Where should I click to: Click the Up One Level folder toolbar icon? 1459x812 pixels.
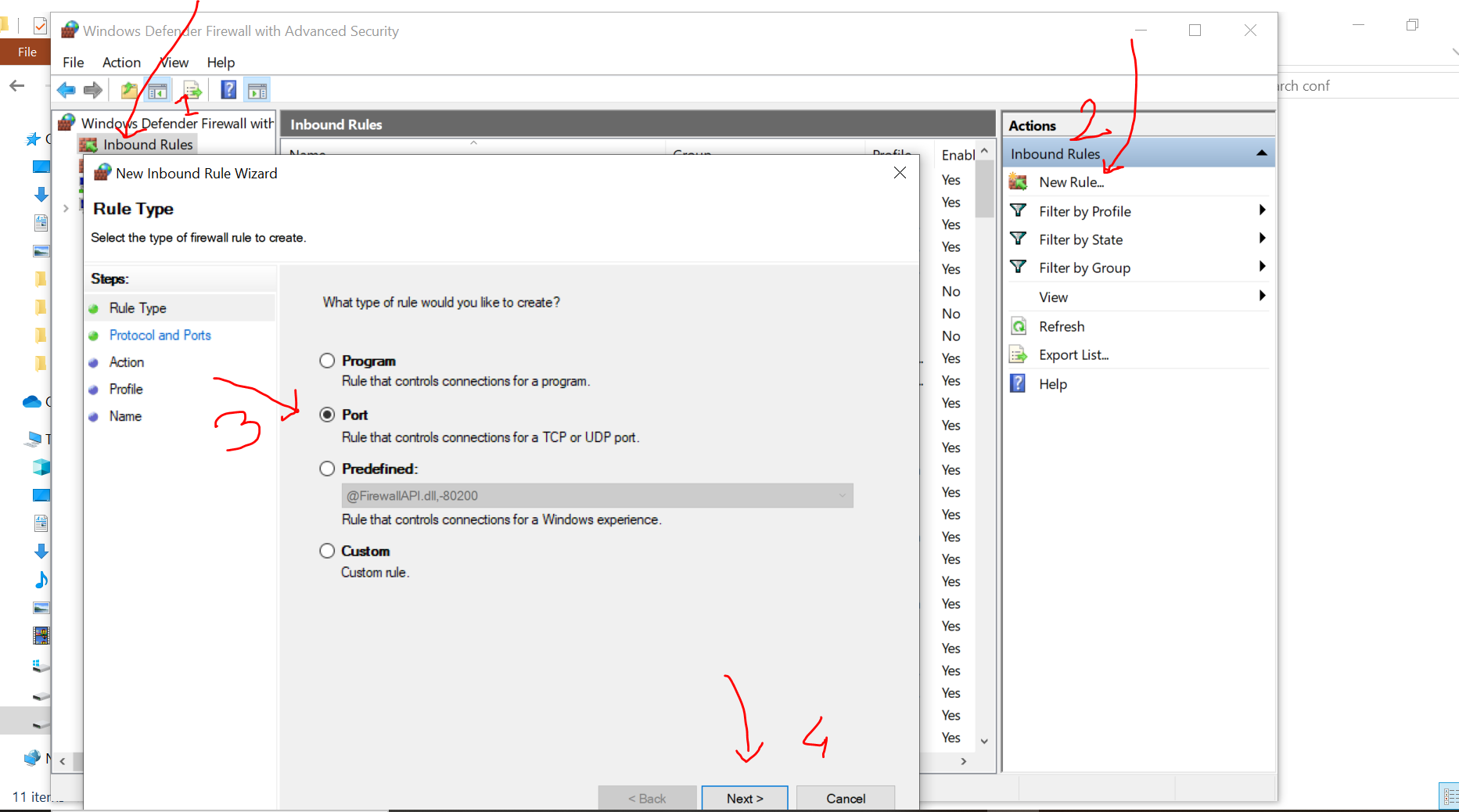tap(129, 91)
